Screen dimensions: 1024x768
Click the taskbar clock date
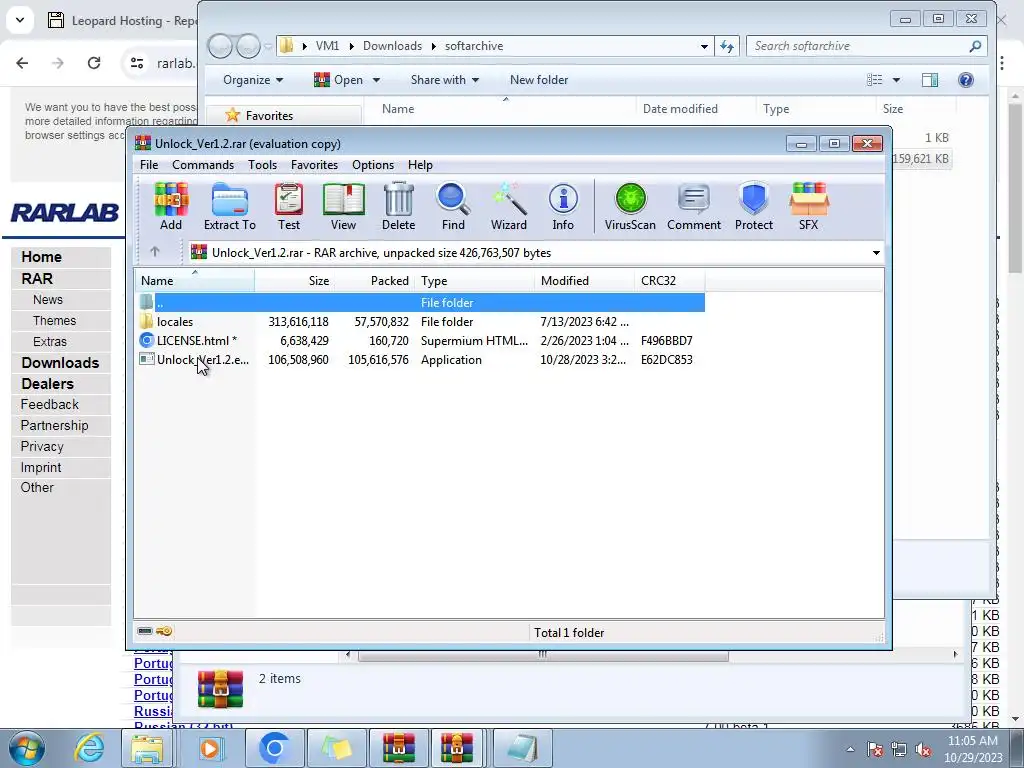[x=973, y=758]
